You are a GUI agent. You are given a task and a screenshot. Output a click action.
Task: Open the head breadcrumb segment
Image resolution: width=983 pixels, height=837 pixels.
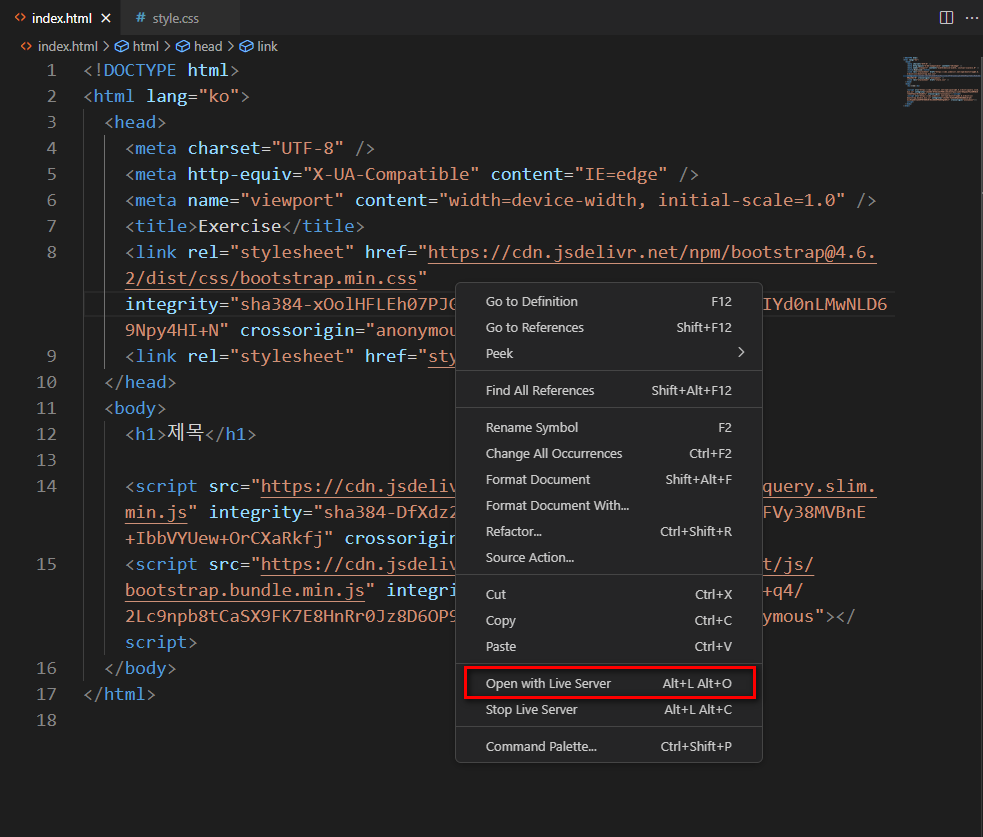[x=208, y=46]
